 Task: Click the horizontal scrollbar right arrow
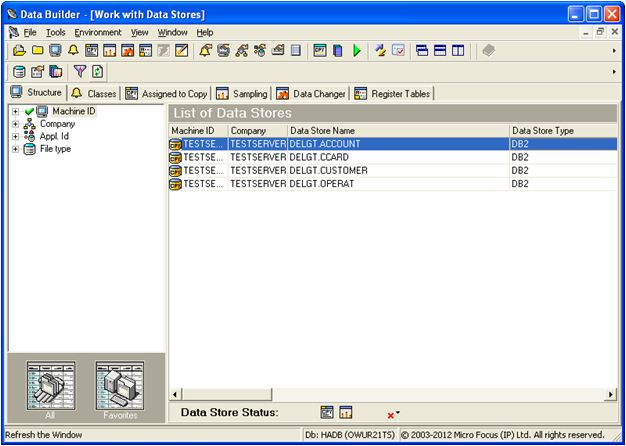pyautogui.click(x=611, y=394)
